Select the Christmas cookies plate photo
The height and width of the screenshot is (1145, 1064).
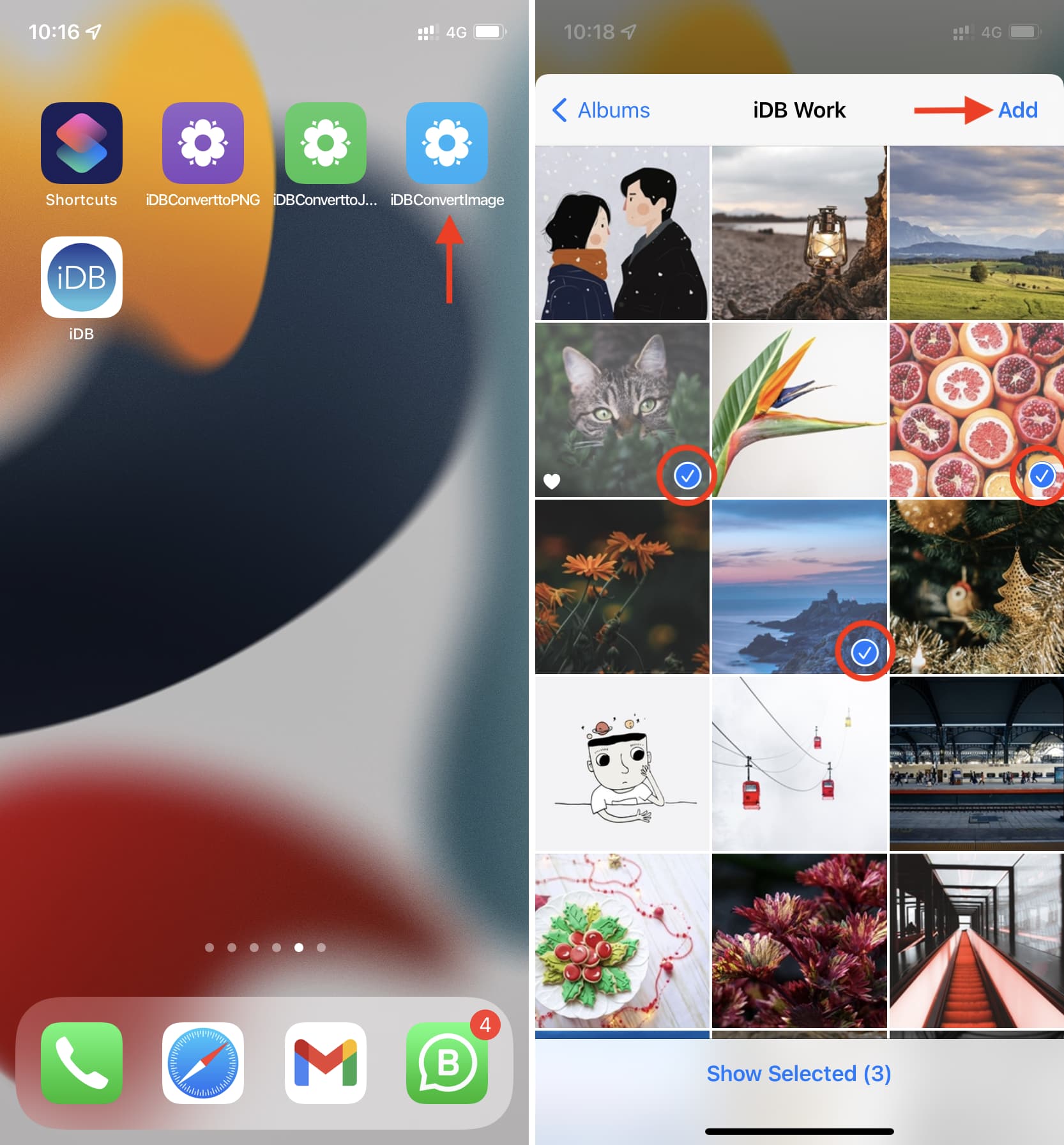coord(622,941)
